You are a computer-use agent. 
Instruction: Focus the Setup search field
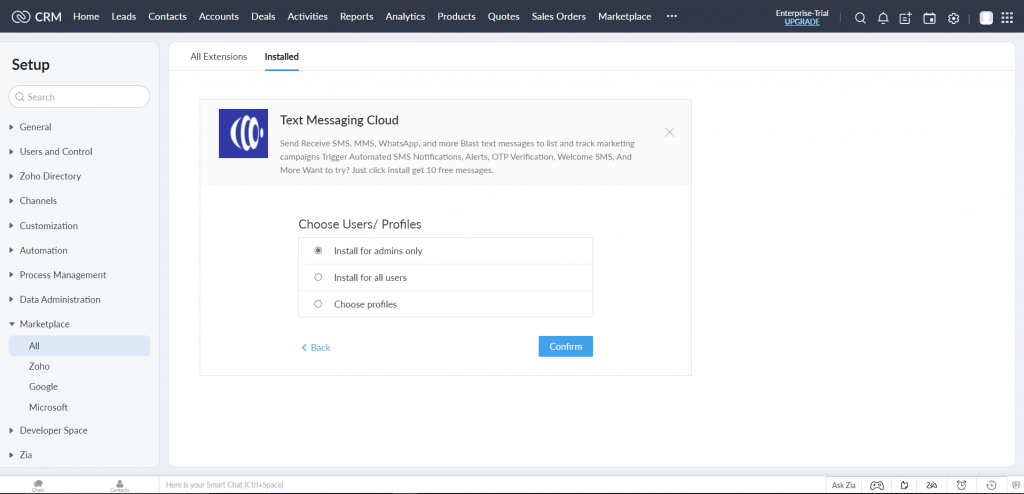(x=79, y=97)
